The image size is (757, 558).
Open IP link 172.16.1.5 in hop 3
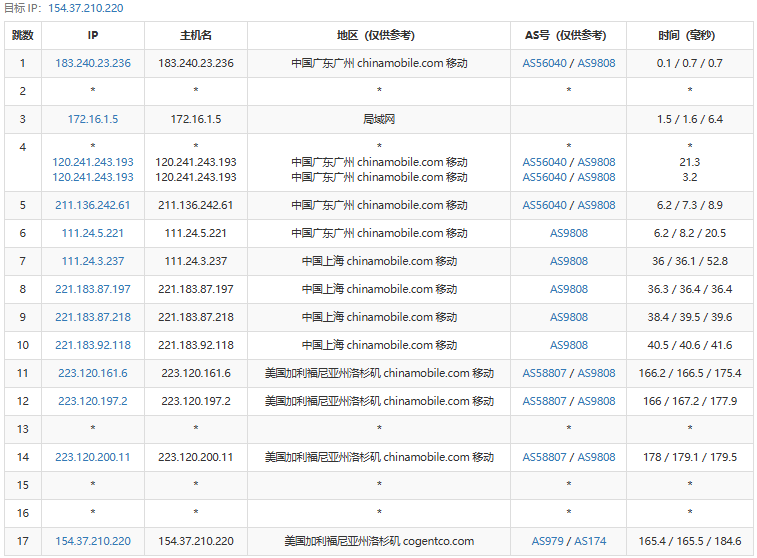[93, 119]
